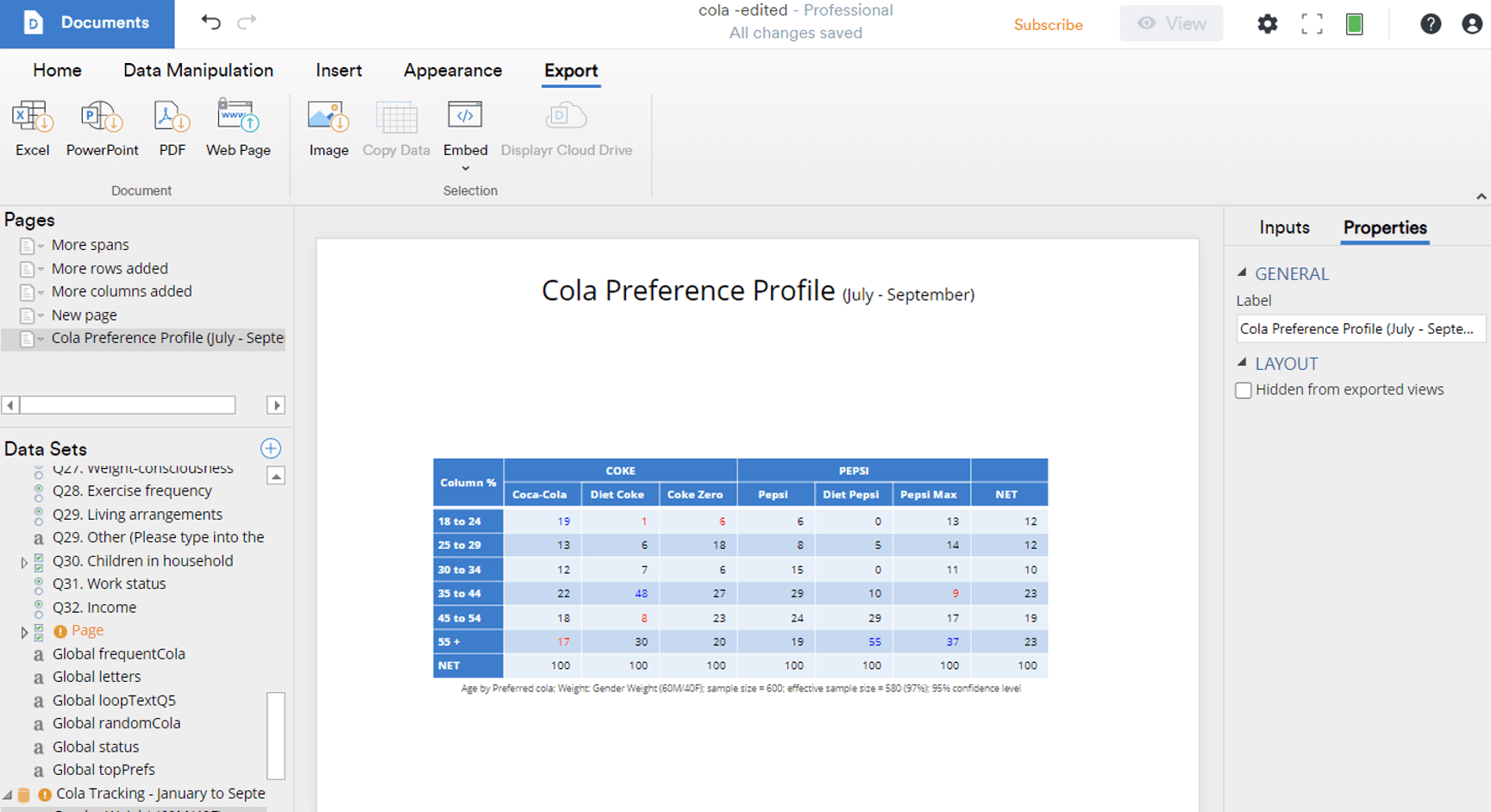1491x812 pixels.
Task: Open the Data Manipulation tab
Action: [x=198, y=71]
